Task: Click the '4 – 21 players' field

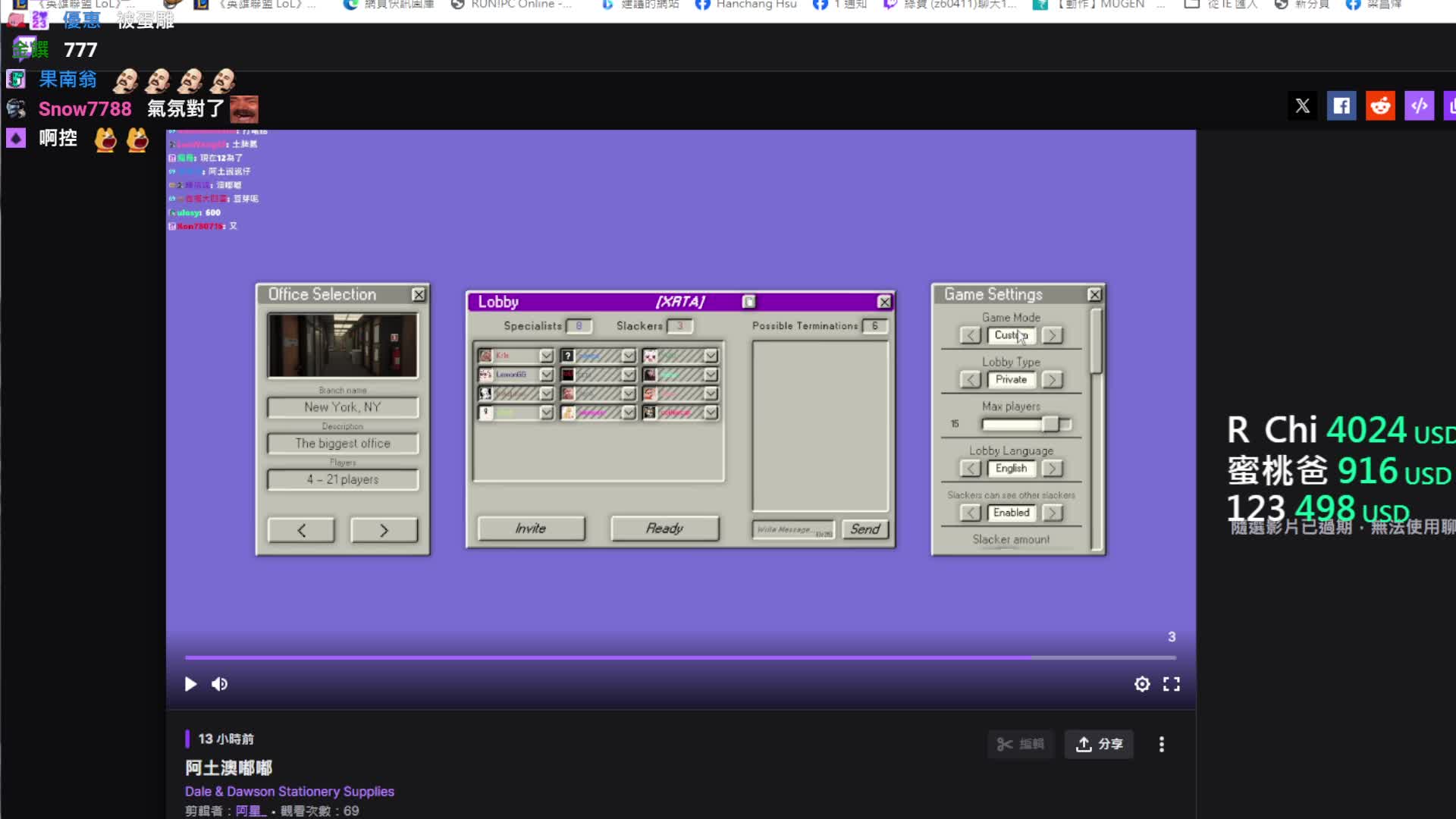Action: click(x=343, y=480)
